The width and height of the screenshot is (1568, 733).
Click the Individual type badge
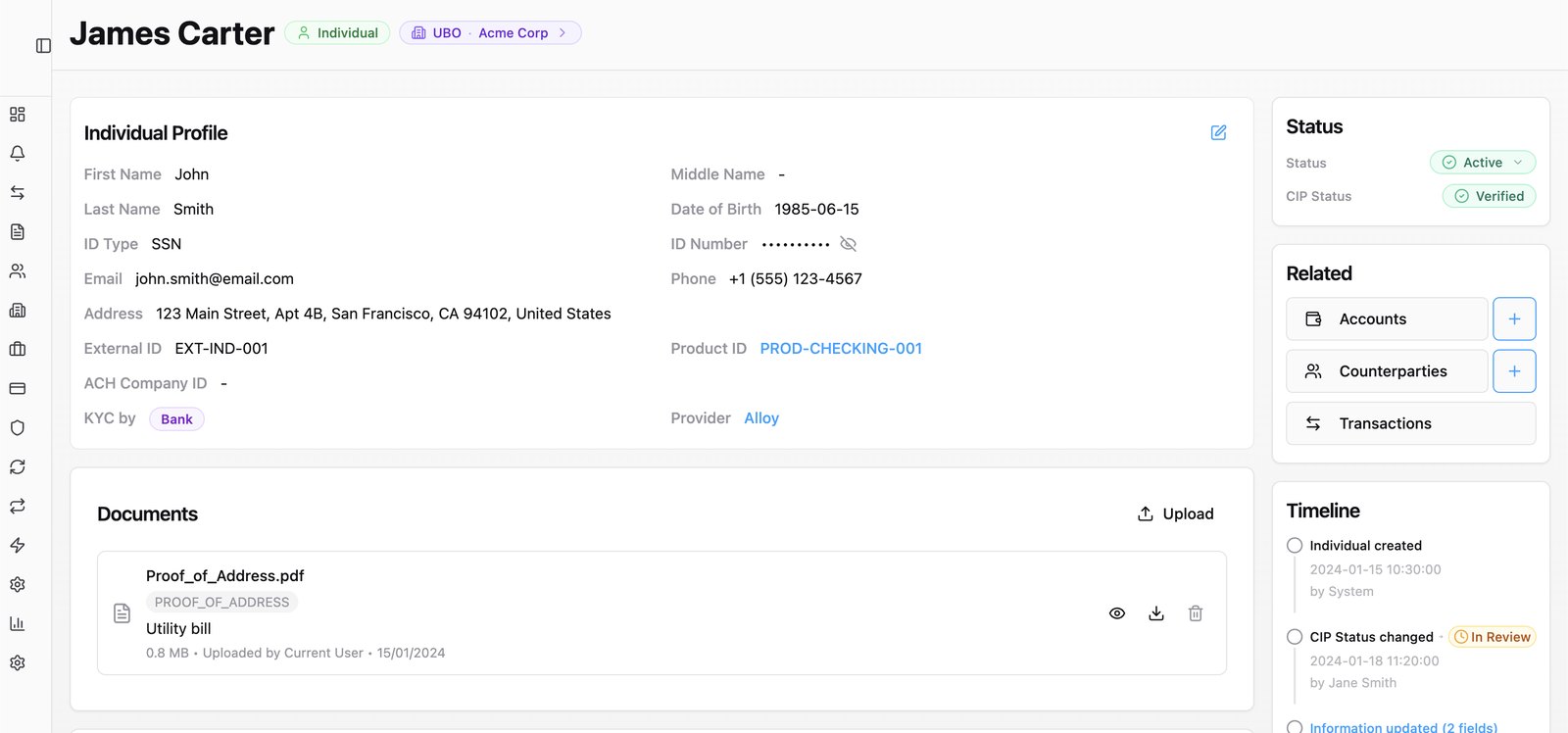click(337, 33)
